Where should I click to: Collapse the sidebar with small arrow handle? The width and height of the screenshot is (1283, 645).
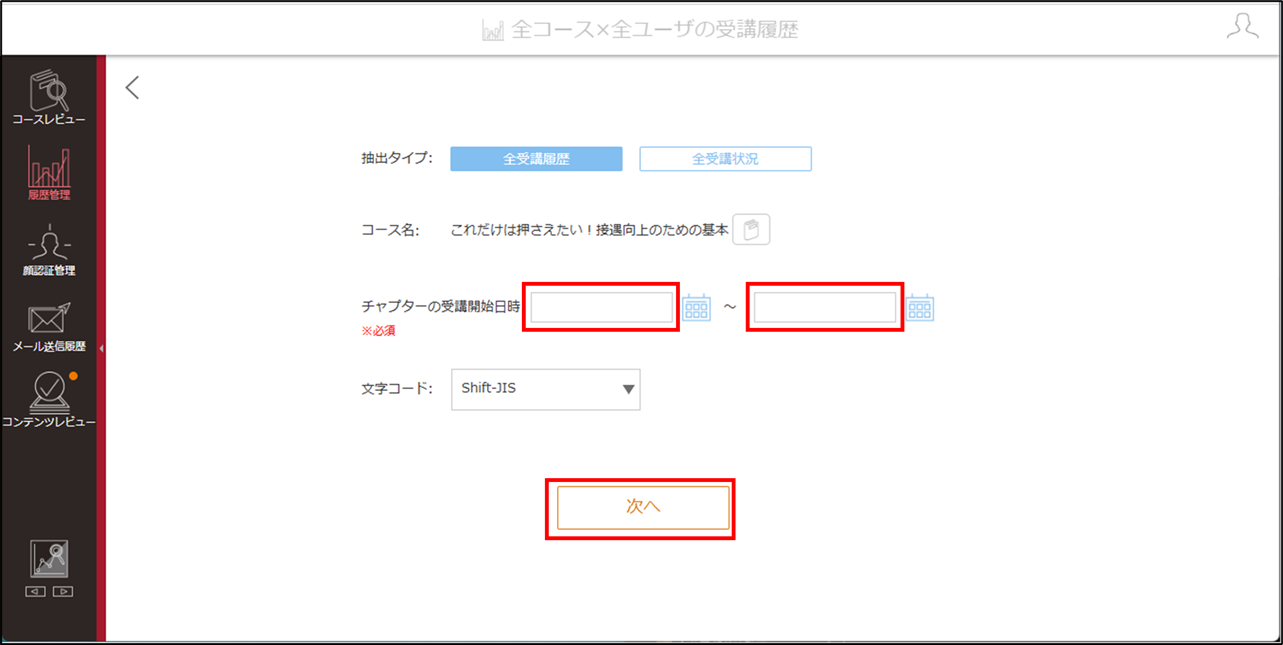pos(100,348)
